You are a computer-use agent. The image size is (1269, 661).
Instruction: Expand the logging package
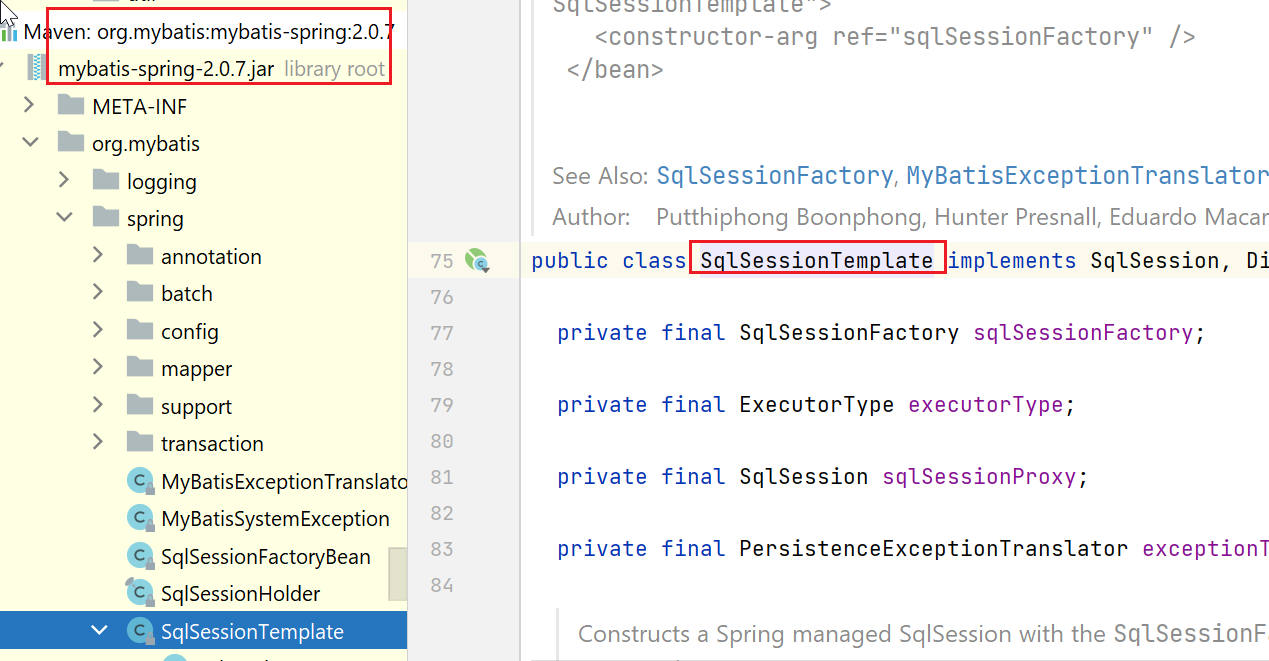(64, 180)
